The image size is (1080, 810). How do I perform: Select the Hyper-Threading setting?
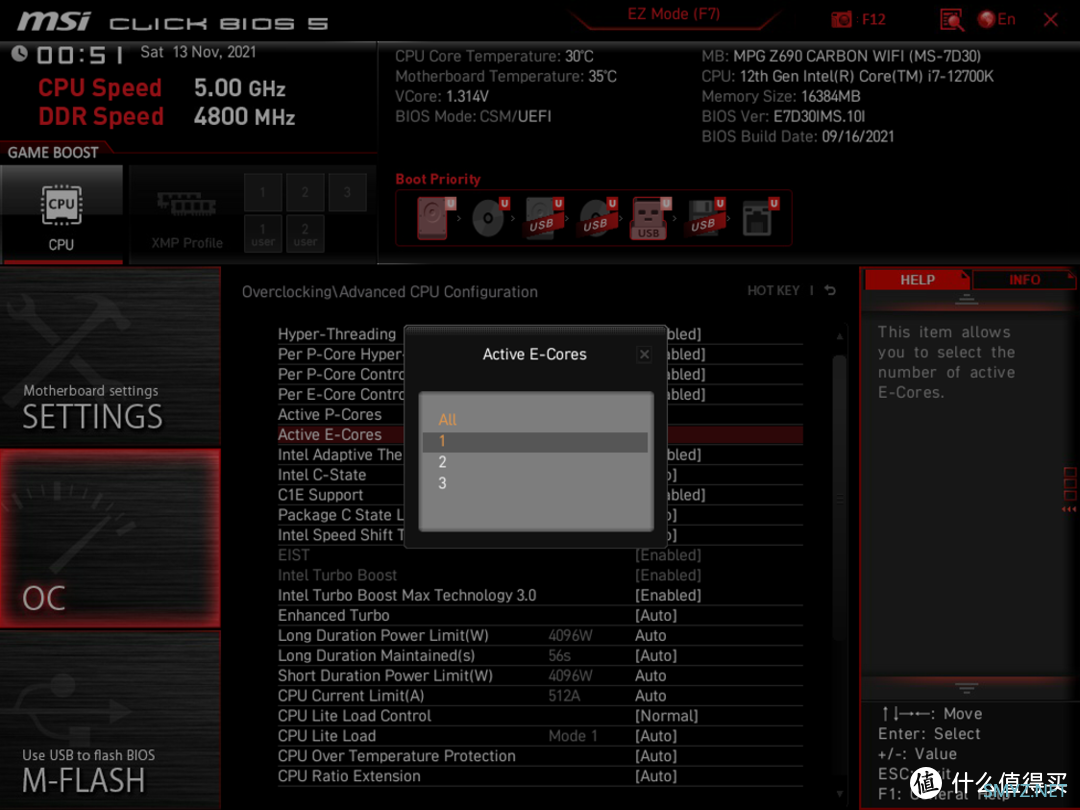[x=337, y=334]
